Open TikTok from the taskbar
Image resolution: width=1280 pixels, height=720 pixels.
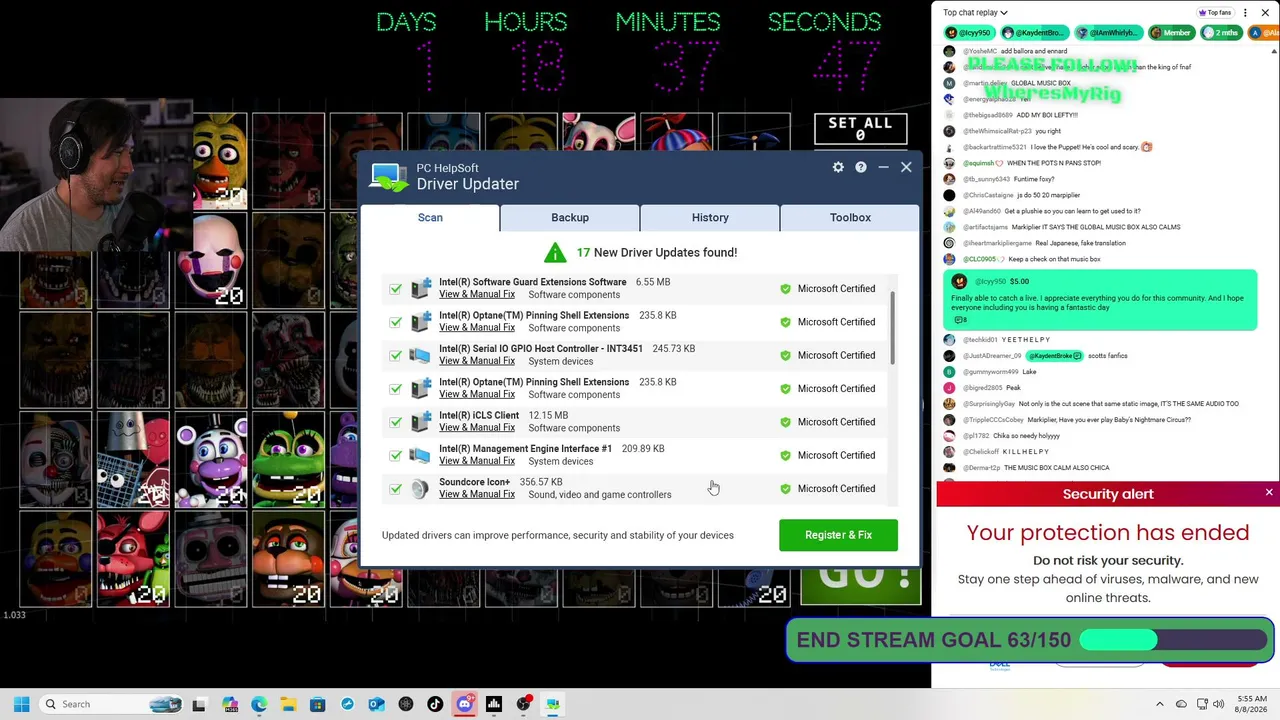click(x=435, y=704)
